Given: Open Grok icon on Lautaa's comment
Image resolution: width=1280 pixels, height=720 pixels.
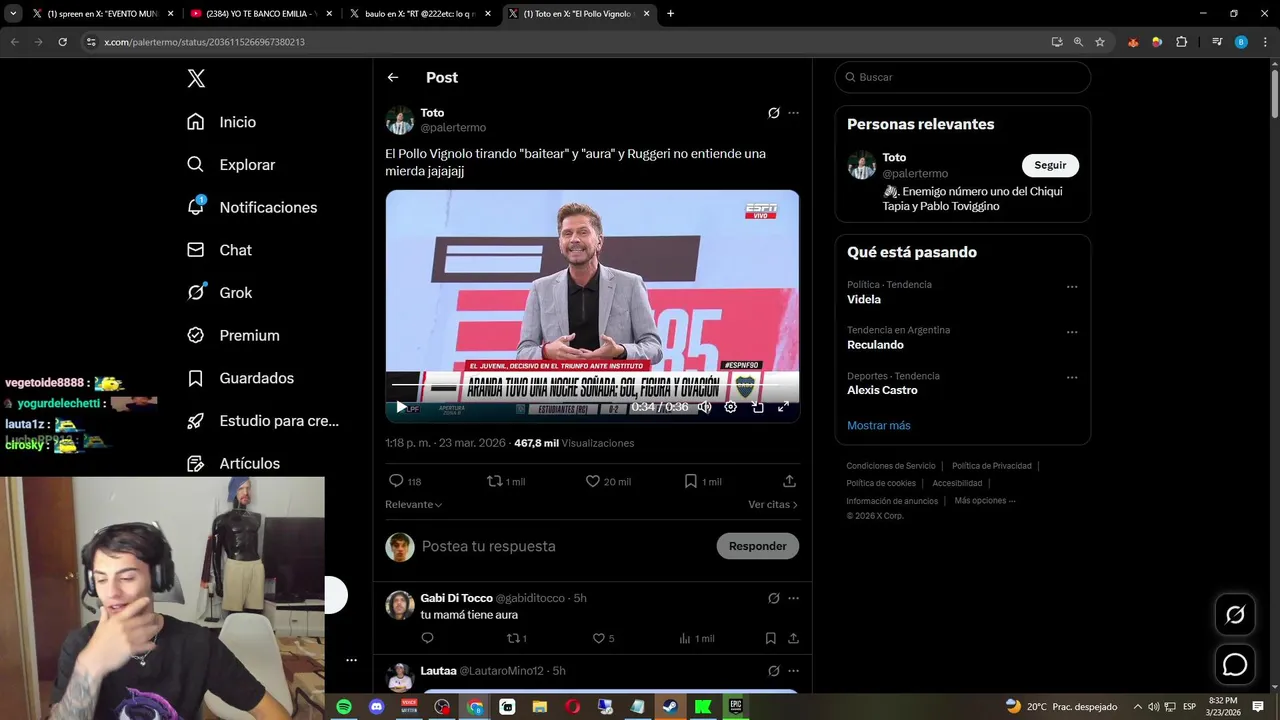Looking at the screenshot, I should [773, 671].
